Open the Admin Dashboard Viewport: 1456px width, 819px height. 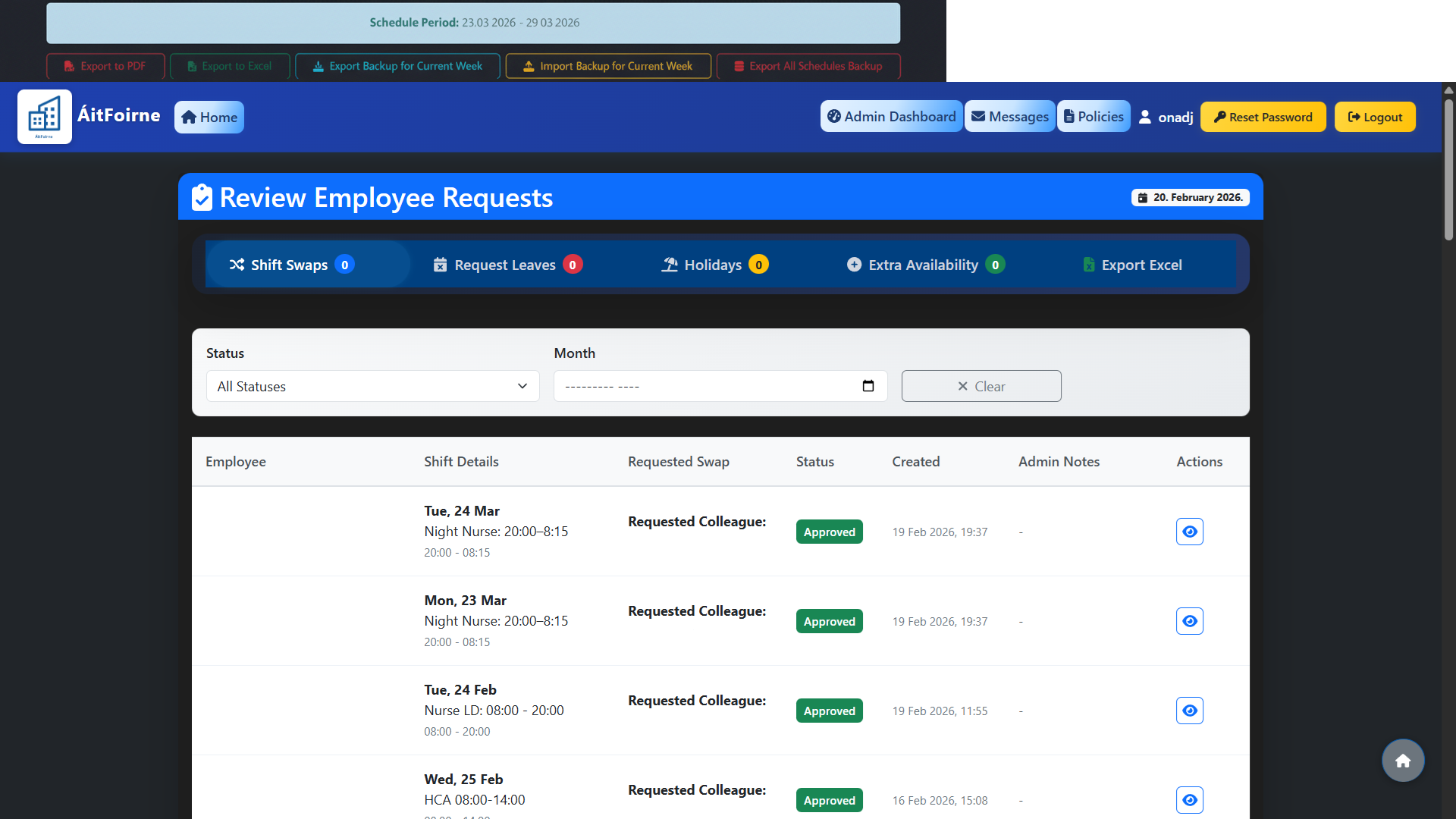pos(891,116)
